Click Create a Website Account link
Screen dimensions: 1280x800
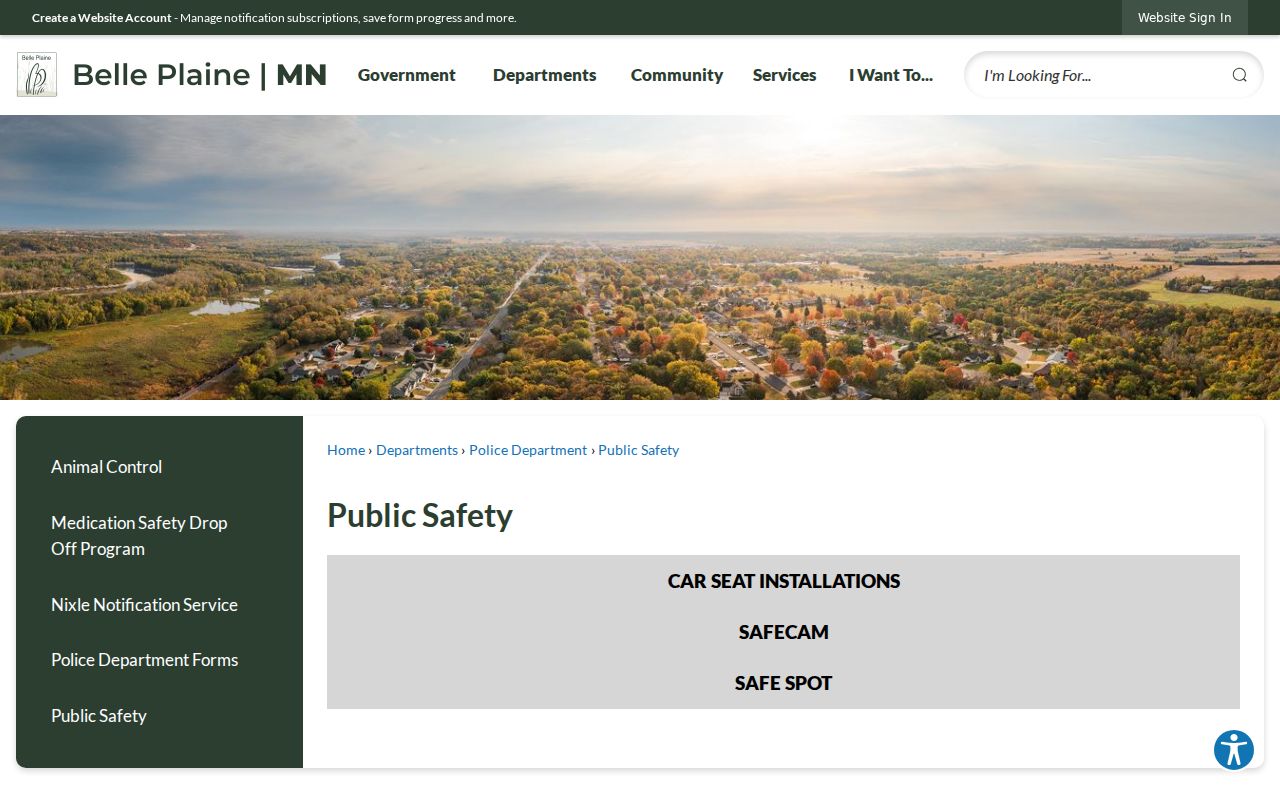[102, 18]
